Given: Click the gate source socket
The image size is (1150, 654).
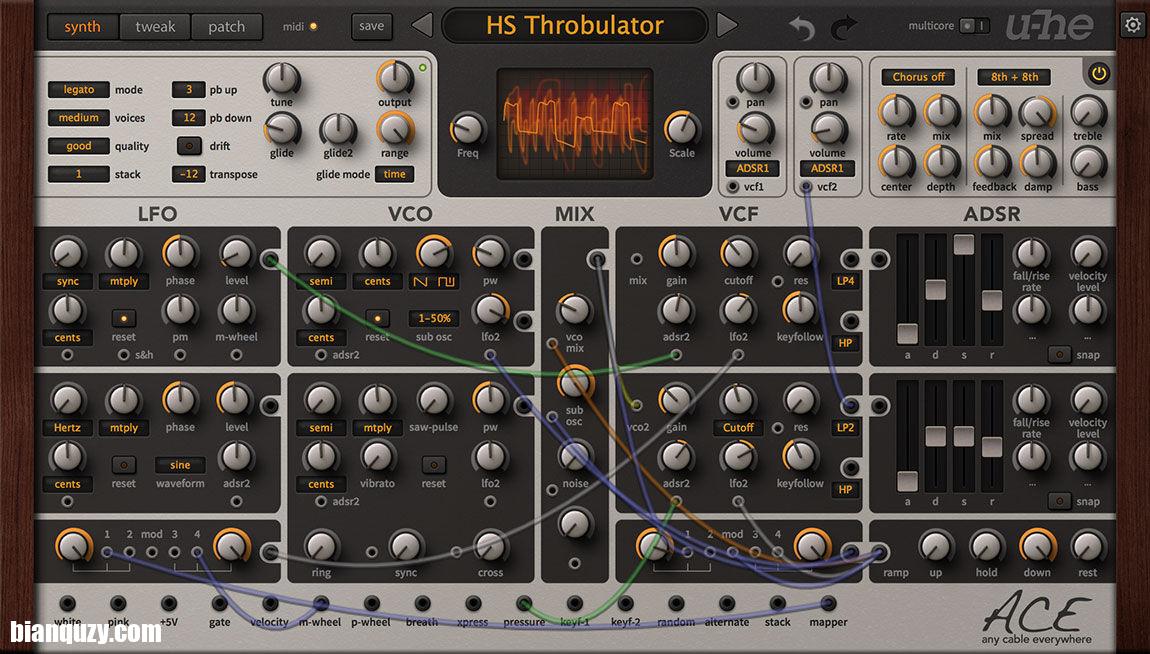Looking at the screenshot, I should point(219,603).
